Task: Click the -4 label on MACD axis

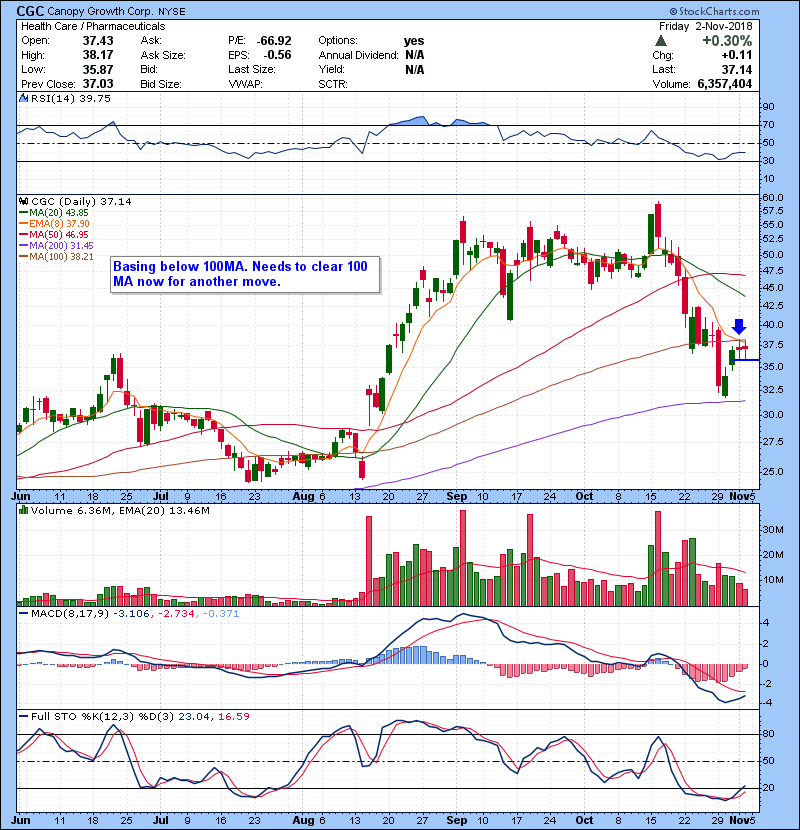Action: tap(766, 703)
